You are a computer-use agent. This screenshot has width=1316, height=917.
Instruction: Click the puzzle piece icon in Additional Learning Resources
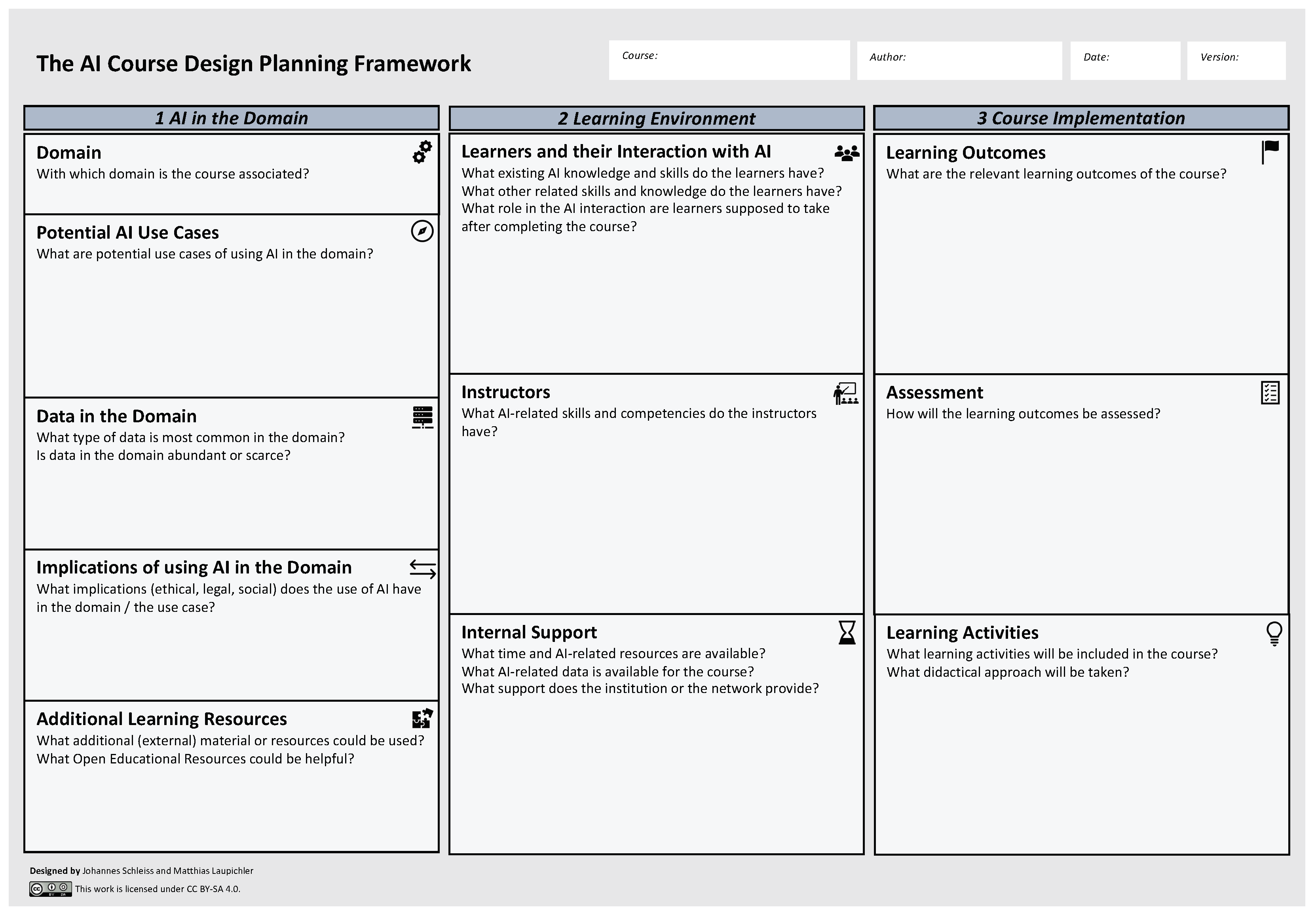tap(422, 718)
